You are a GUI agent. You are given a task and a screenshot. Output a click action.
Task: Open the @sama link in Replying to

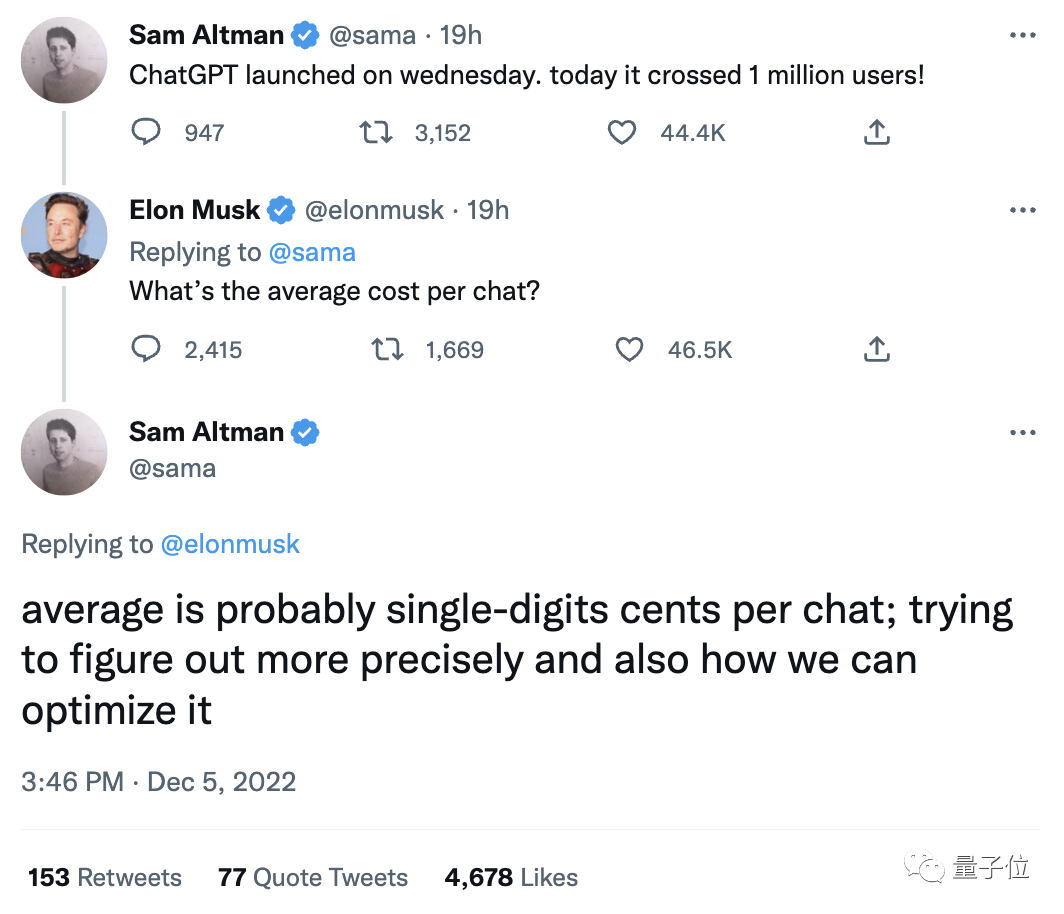pos(312,252)
